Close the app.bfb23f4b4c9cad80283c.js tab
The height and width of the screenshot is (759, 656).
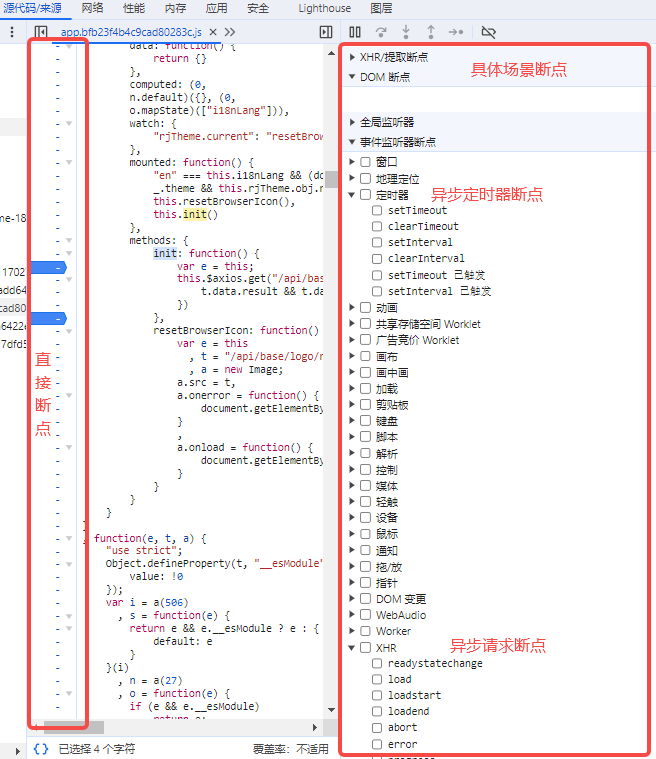213,32
